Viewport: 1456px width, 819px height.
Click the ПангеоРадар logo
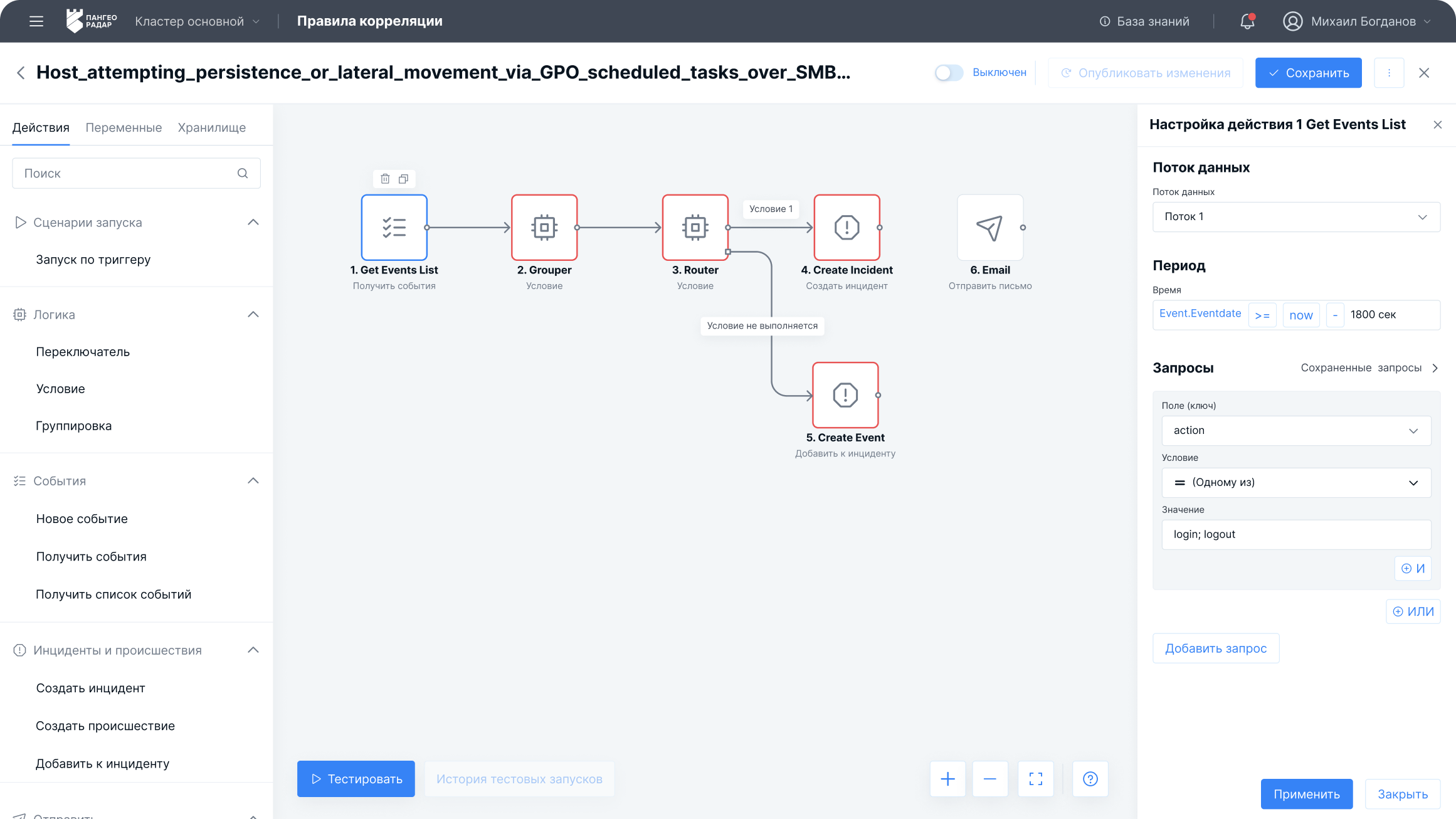click(90, 21)
